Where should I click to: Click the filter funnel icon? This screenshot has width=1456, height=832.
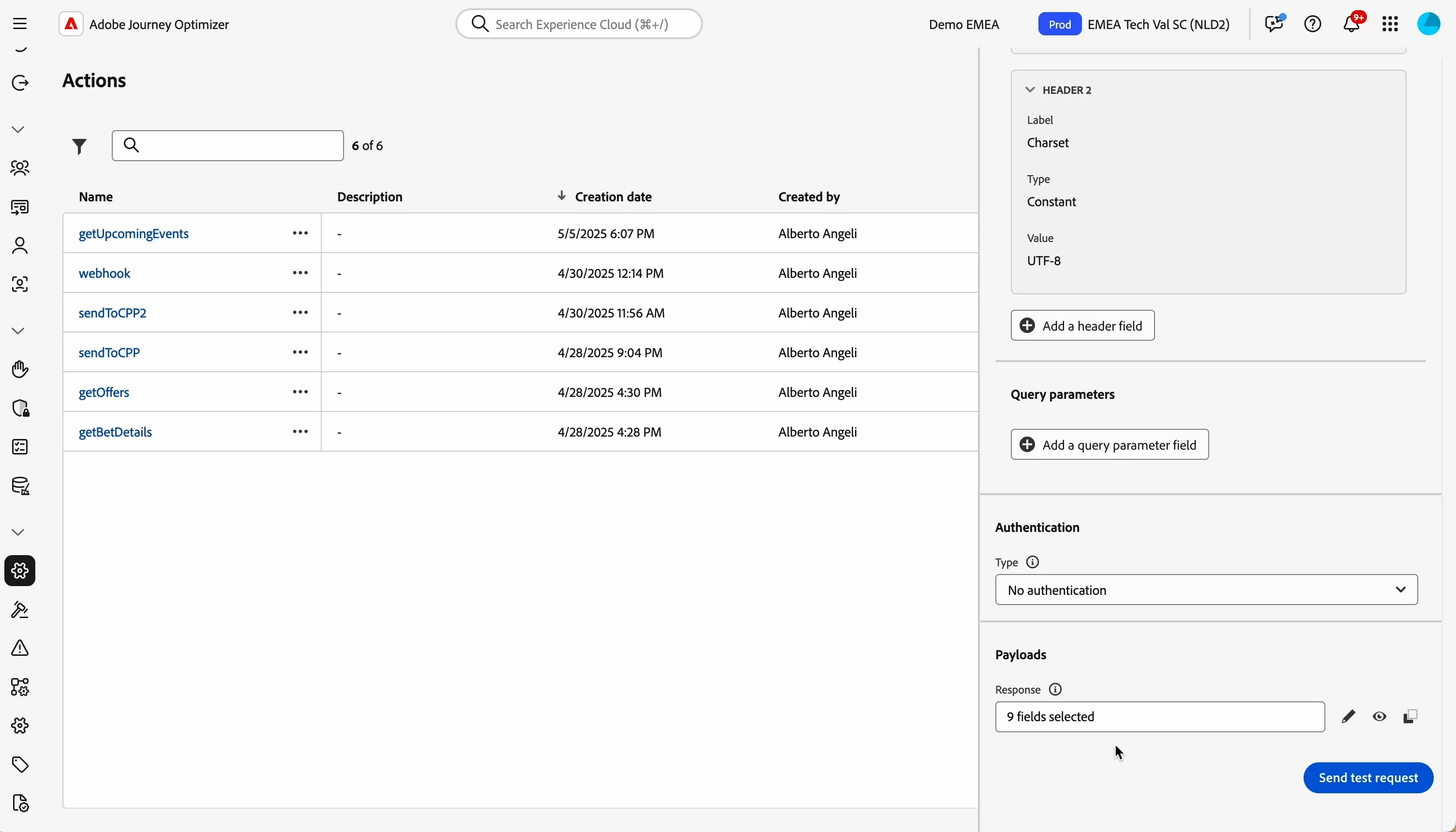[x=80, y=146]
